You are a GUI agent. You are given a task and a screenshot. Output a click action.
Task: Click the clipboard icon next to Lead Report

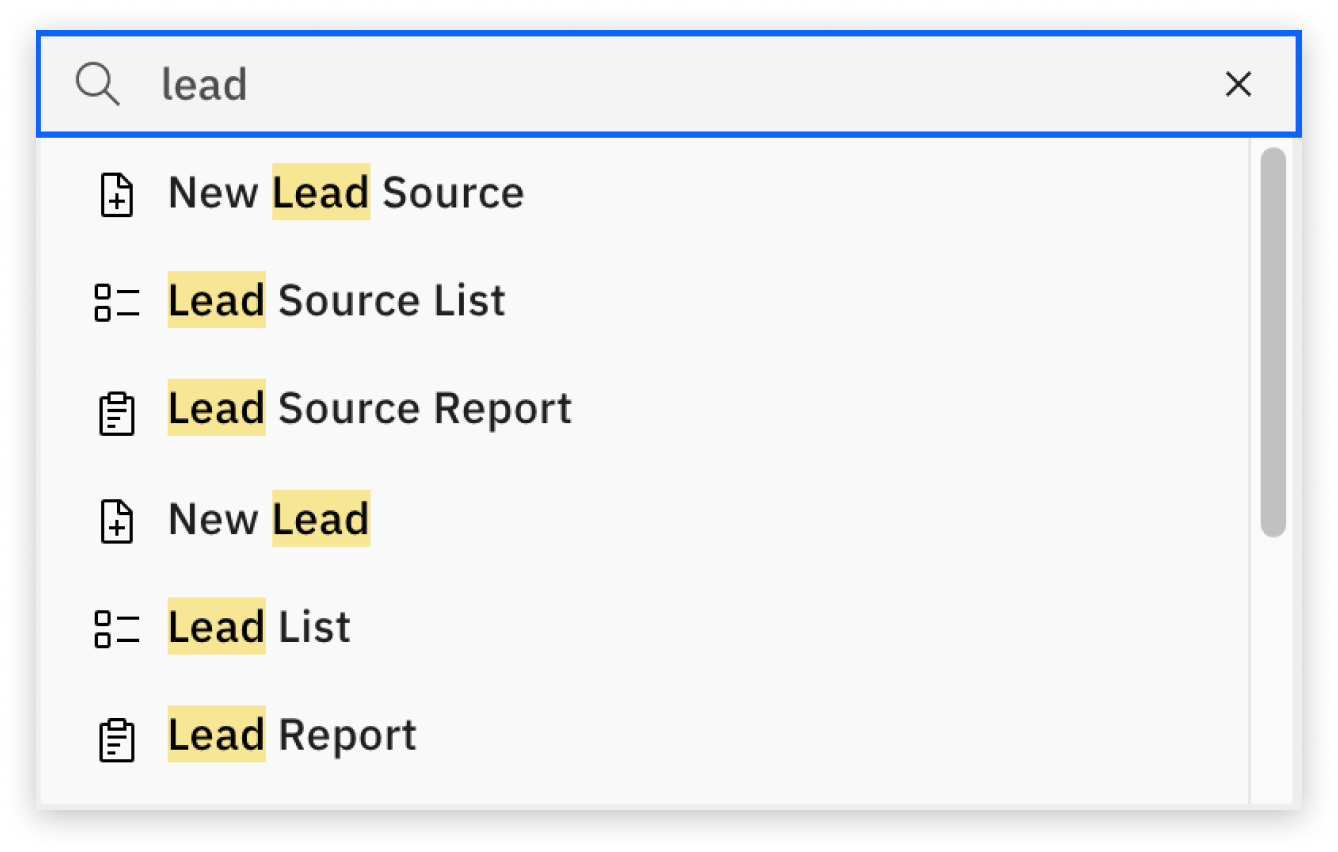(117, 737)
